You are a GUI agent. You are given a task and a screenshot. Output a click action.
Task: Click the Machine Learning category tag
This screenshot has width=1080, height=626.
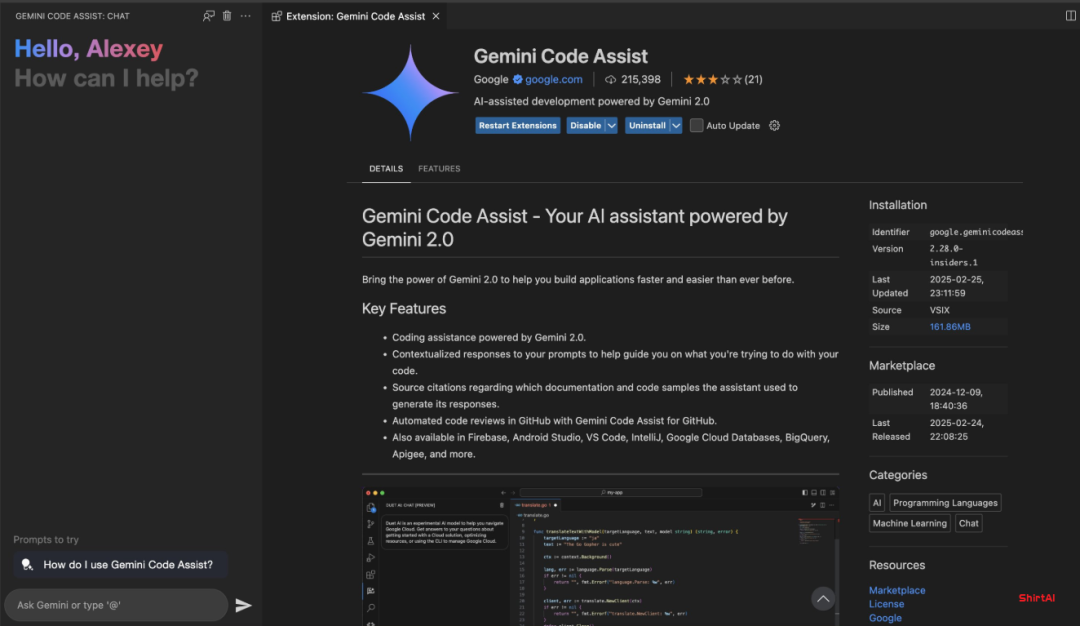909,523
